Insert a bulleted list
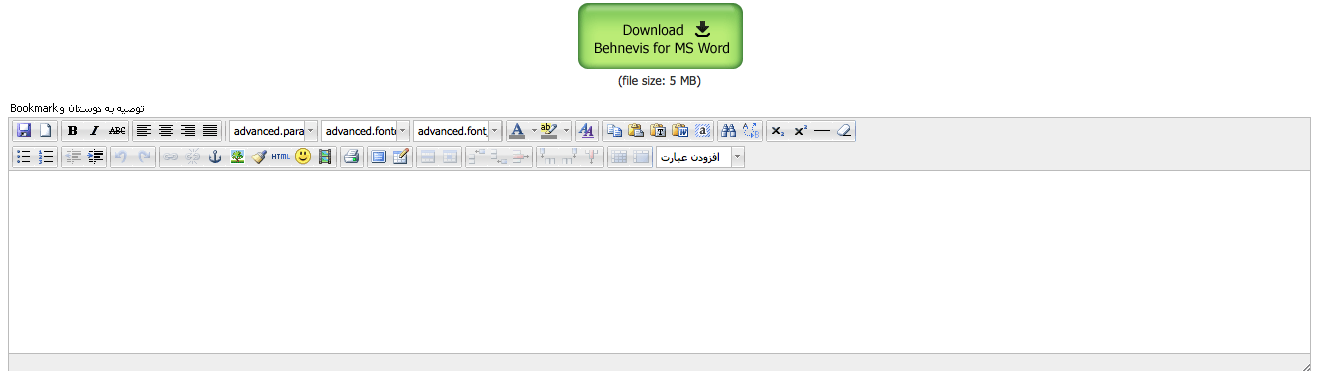The width and height of the screenshot is (1318, 371). pyautogui.click(x=24, y=157)
